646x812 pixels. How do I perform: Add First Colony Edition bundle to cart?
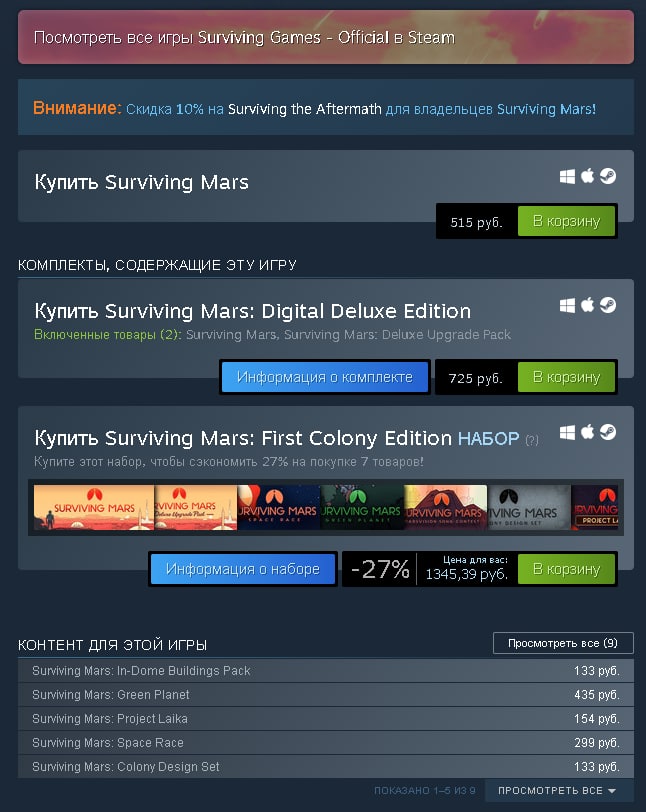(x=566, y=569)
